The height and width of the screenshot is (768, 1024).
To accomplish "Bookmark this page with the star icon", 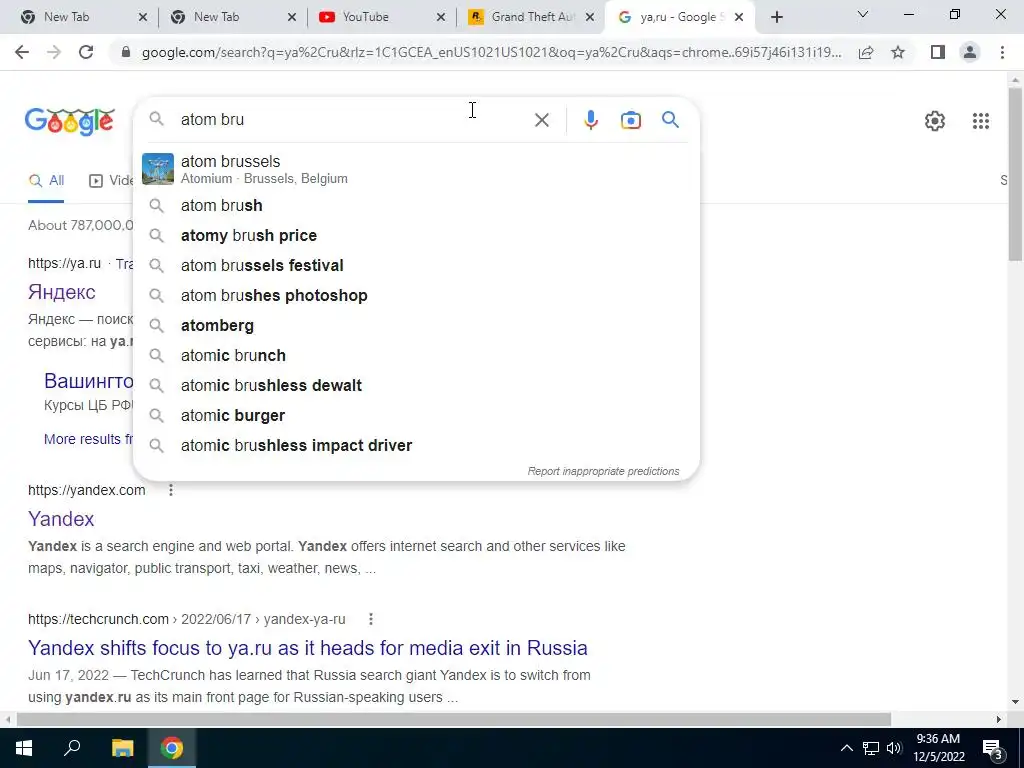I will coord(898,52).
